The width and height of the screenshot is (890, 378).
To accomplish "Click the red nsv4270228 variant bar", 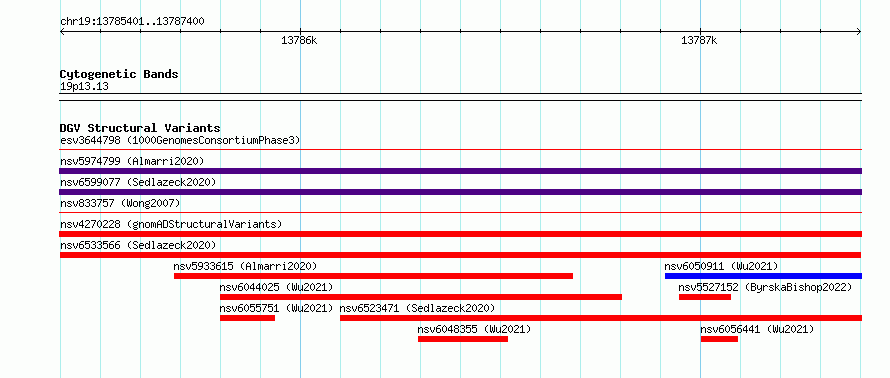I will pyautogui.click(x=461, y=234).
